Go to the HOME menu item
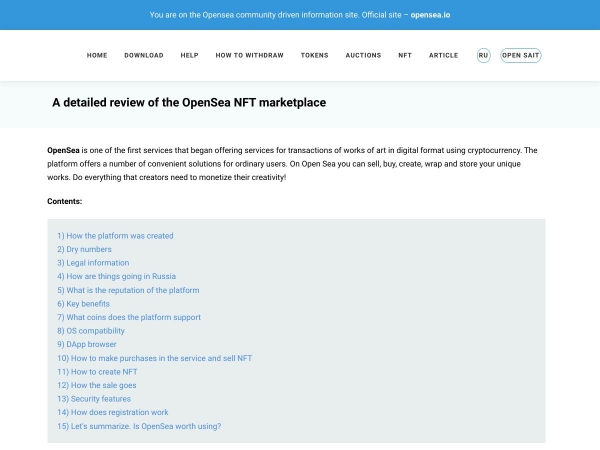 tap(97, 55)
